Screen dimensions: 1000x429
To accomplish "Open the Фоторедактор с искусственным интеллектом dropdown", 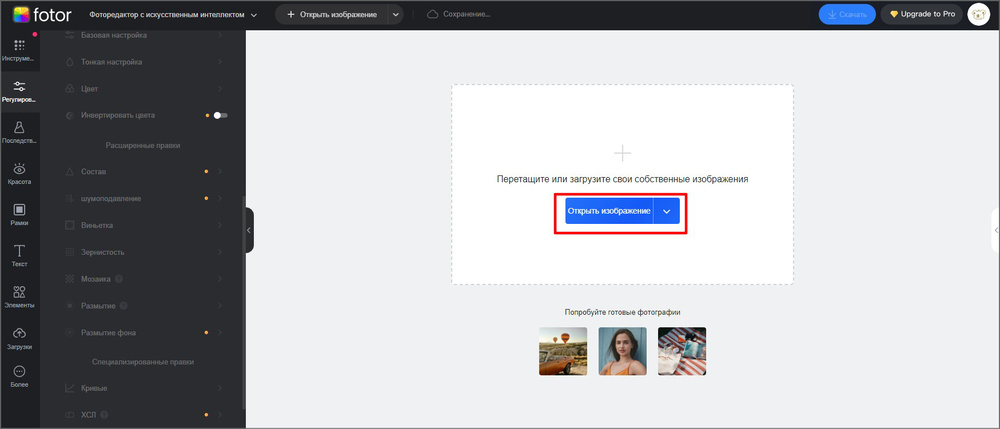I will pyautogui.click(x=173, y=15).
